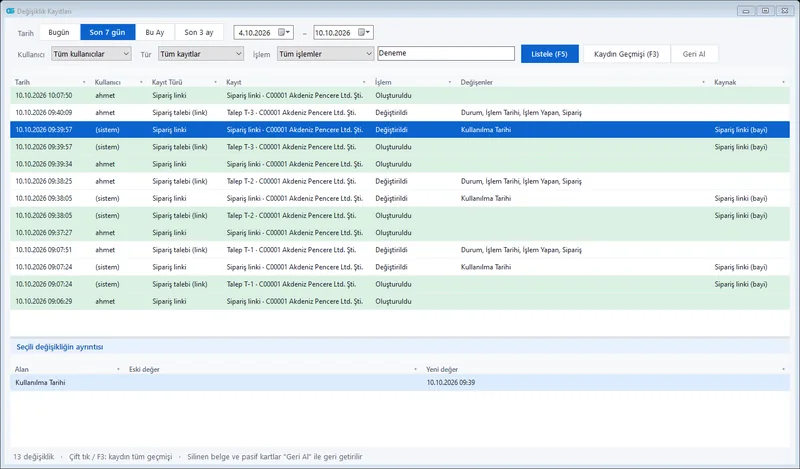Click the Kayıt Türü column filter arrow

pos(215,82)
